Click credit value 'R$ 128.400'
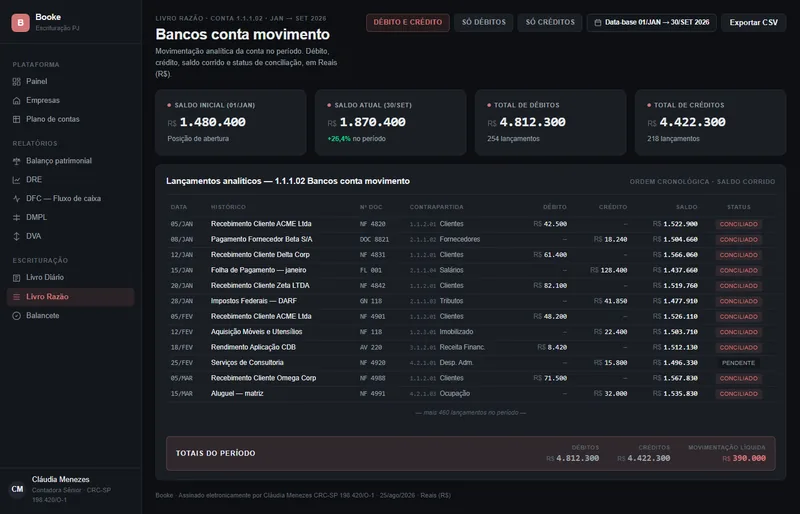This screenshot has height=514, width=800. click(x=609, y=270)
